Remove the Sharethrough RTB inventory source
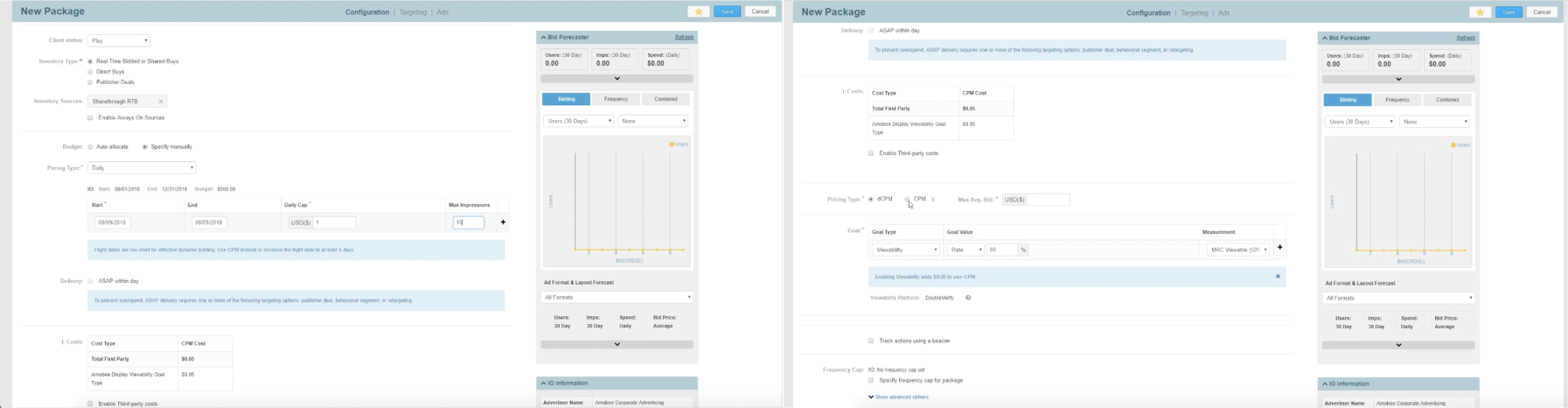 (161, 102)
